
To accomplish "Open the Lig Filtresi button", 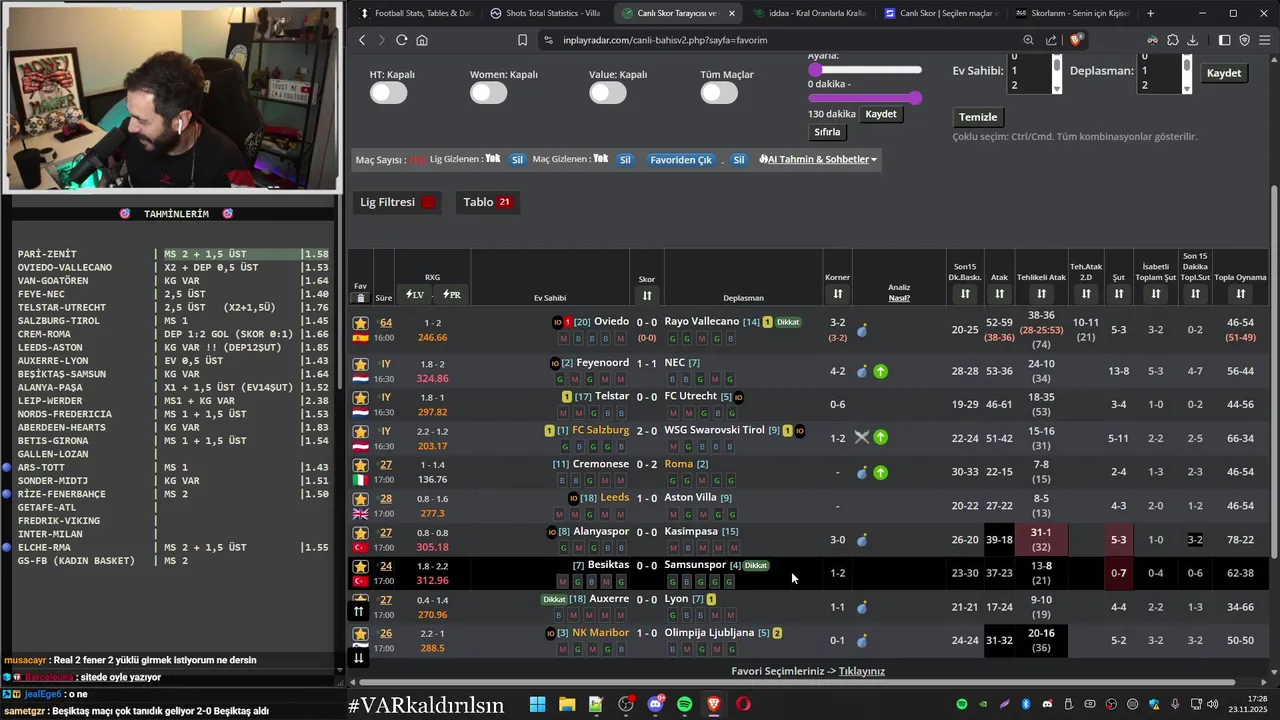I will (x=397, y=202).
